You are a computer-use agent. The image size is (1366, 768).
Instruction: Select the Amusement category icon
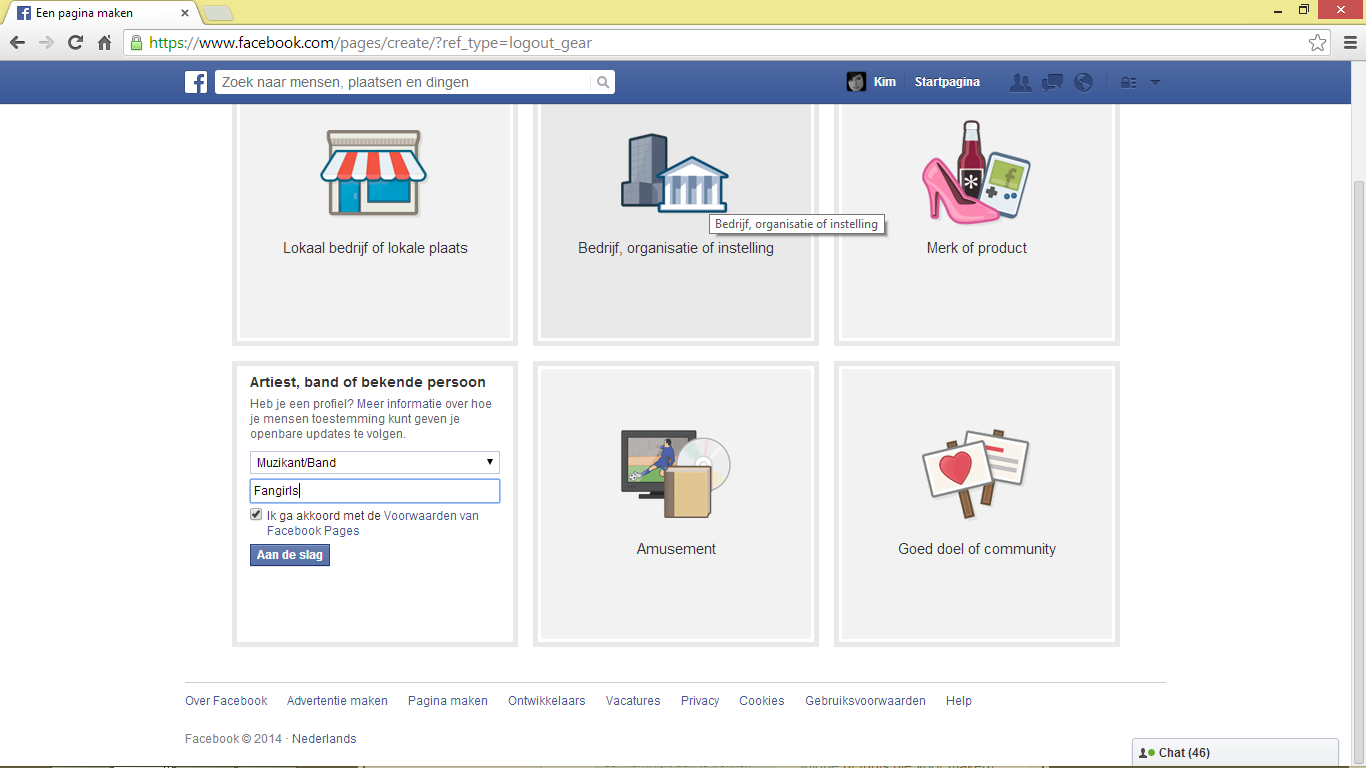tap(676, 474)
